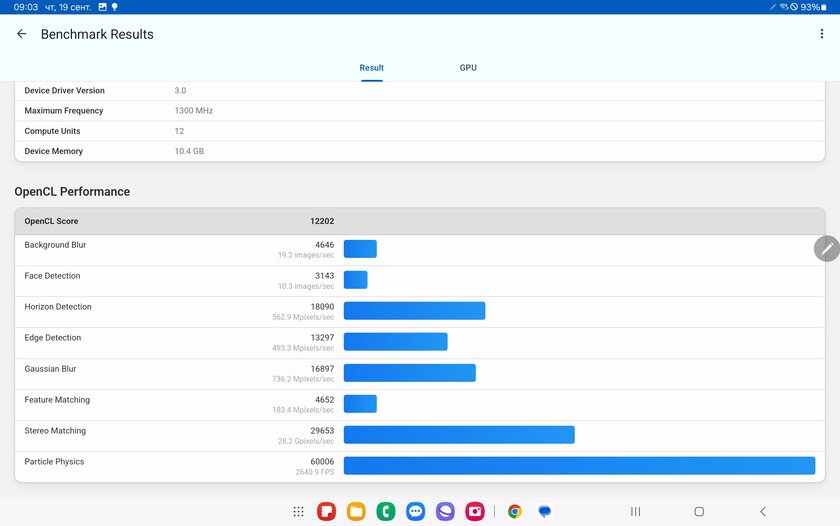Screen dimensions: 840x526
Task: Click the Gaussian Blur score bar
Action: tap(409, 373)
